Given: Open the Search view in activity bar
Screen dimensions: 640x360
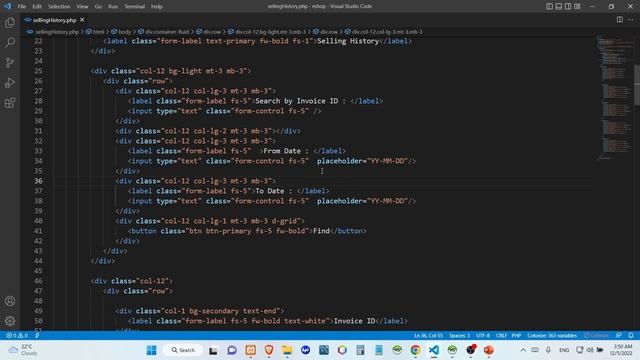Looking at the screenshot, I should click(x=10, y=42).
